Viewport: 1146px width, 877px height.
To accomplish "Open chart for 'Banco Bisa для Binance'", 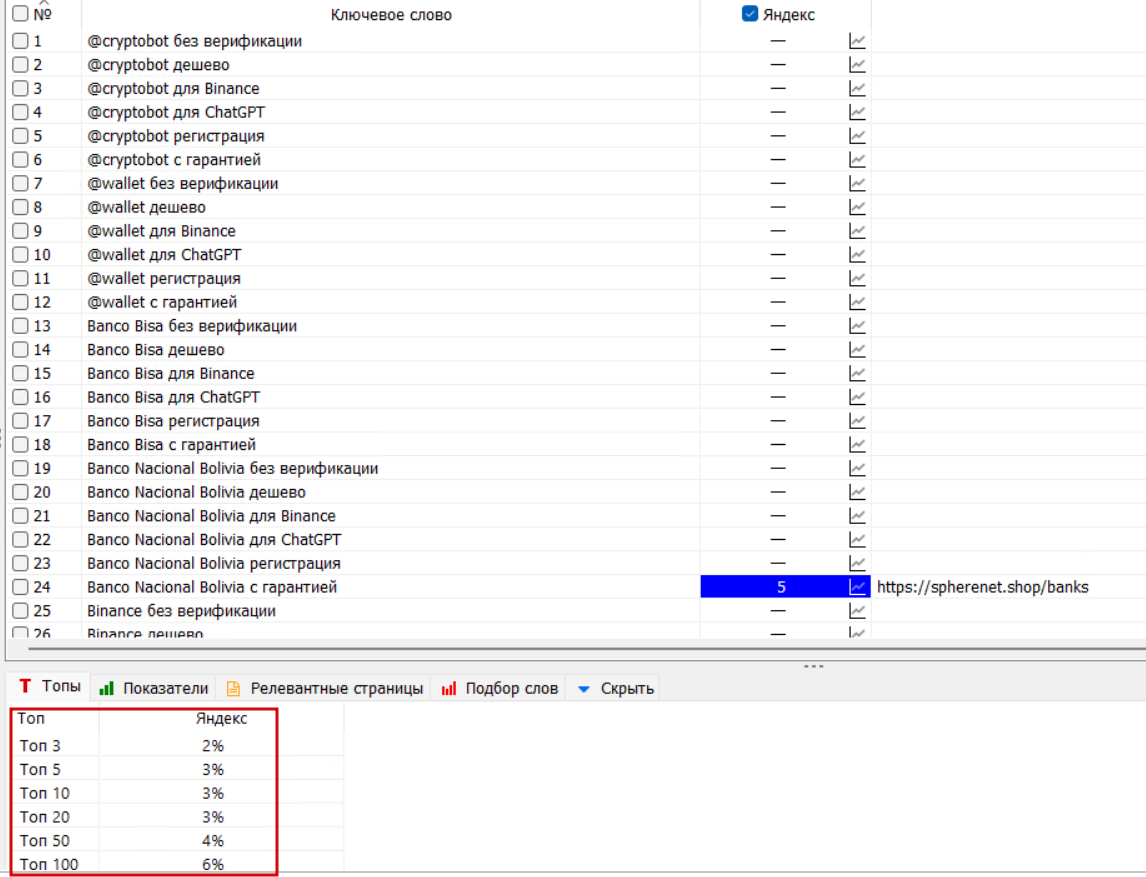I will coord(857,374).
